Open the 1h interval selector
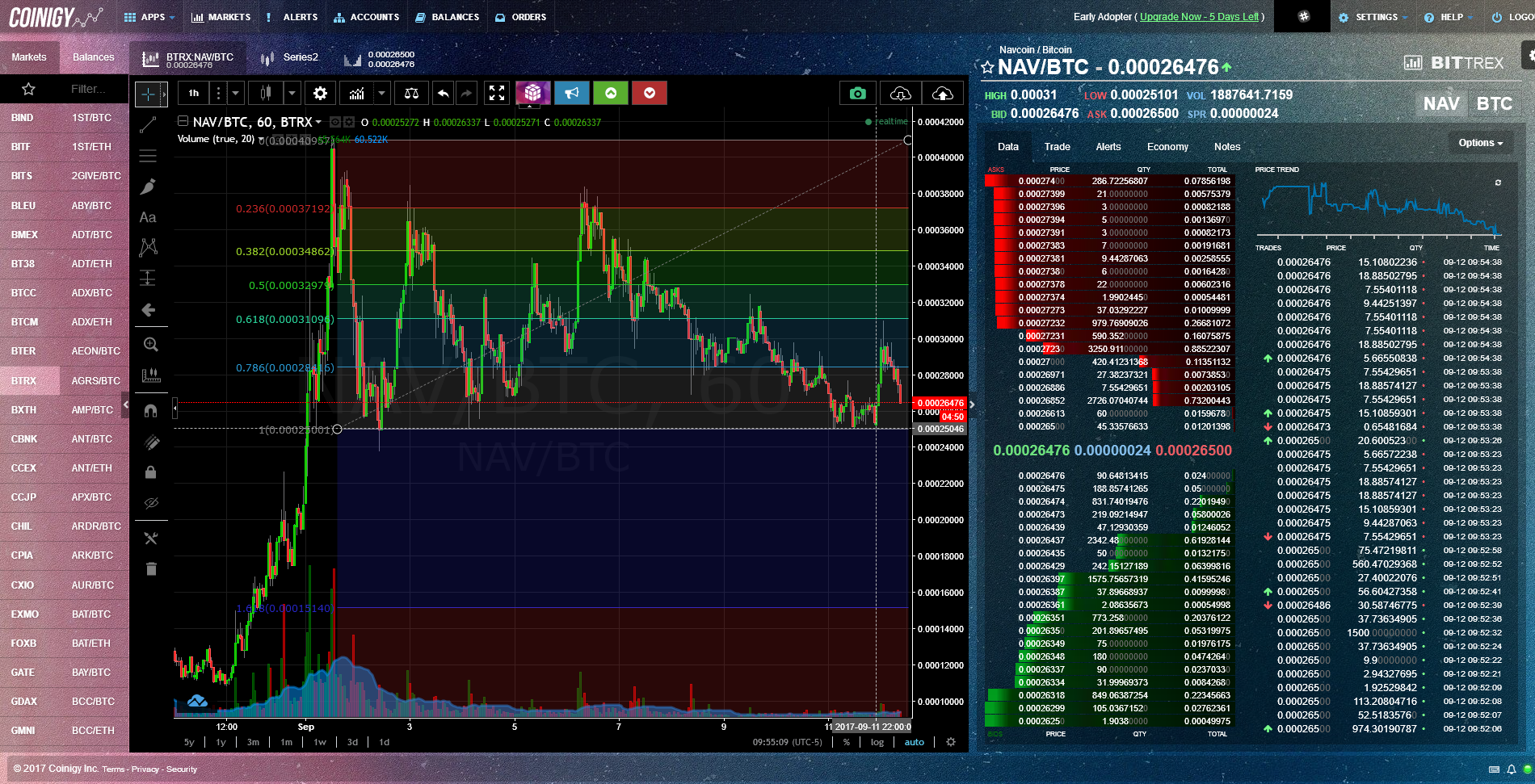Viewport: 1535px width, 784px height. pos(194,94)
